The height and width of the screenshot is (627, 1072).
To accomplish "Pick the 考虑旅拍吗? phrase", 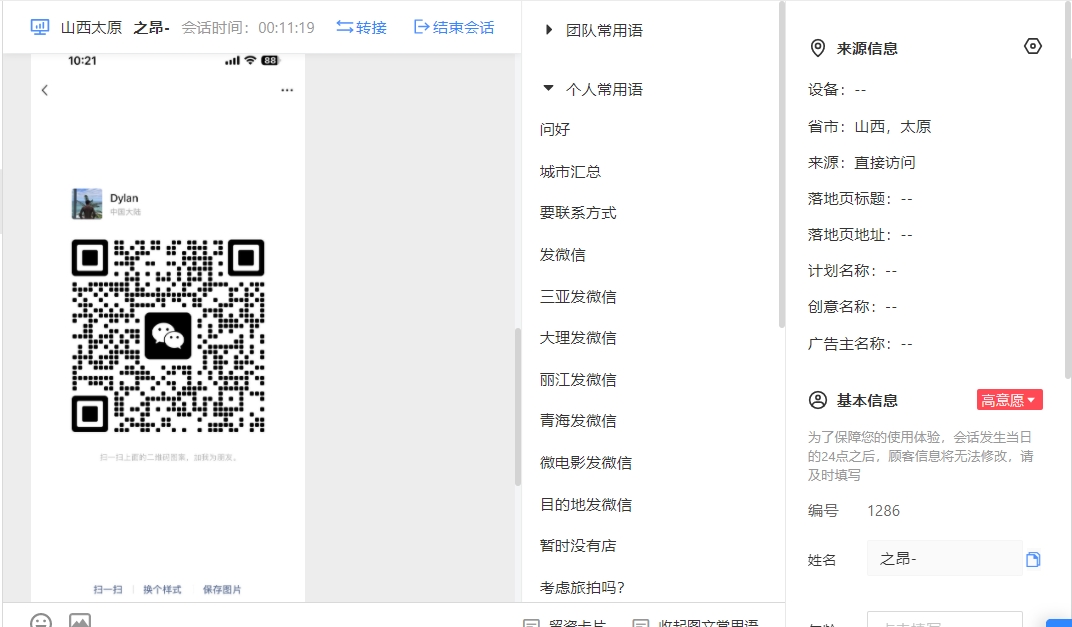I will [582, 587].
